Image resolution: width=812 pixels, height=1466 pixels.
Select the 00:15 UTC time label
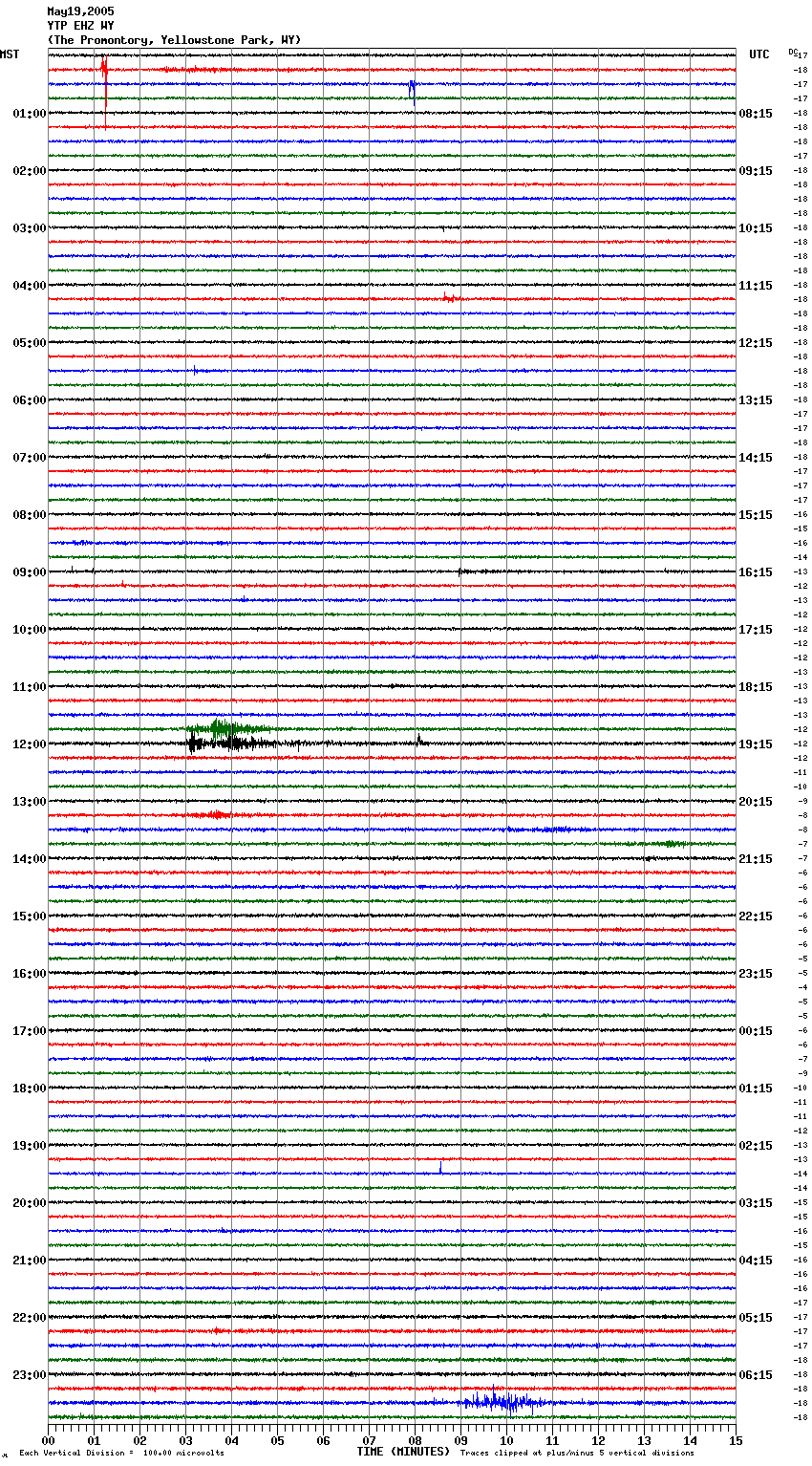pos(756,1031)
